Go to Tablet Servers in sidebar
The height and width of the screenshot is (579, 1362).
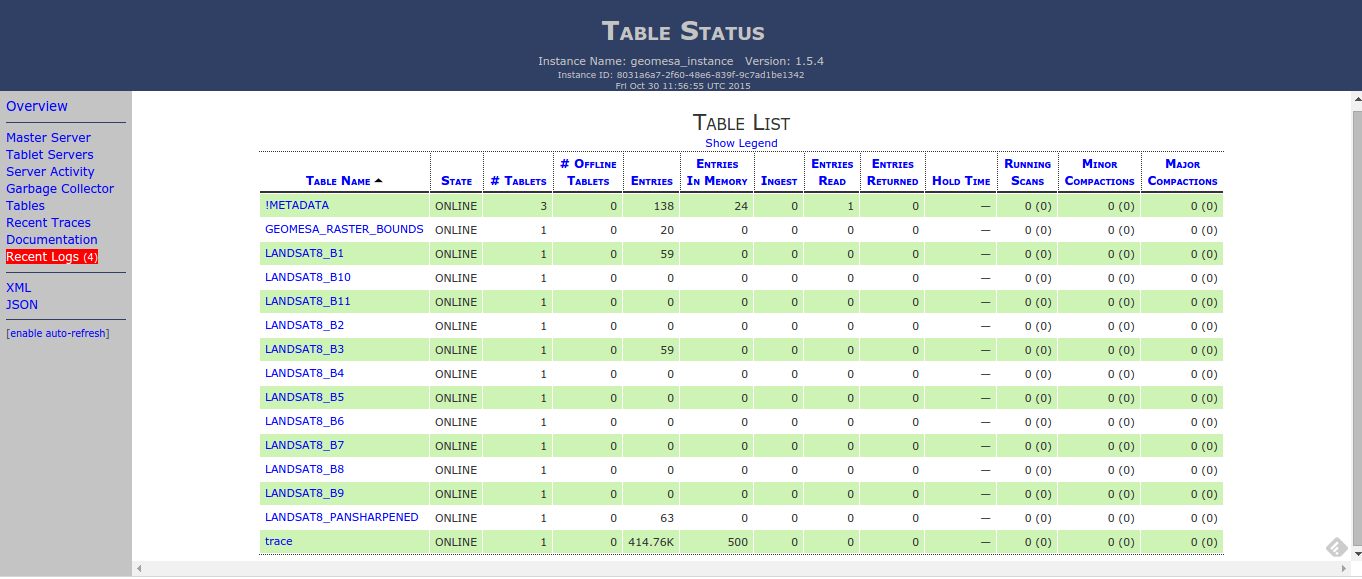(50, 155)
